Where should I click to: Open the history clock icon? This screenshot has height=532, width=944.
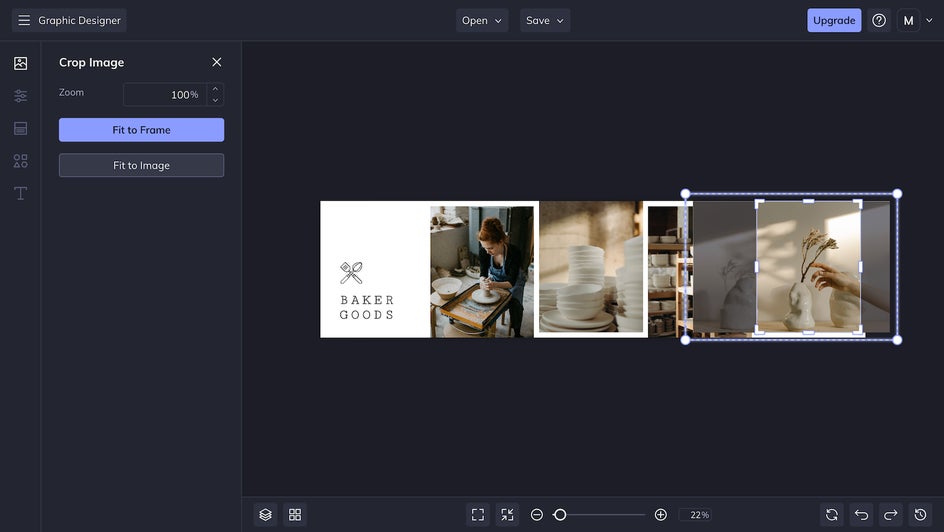(921, 515)
